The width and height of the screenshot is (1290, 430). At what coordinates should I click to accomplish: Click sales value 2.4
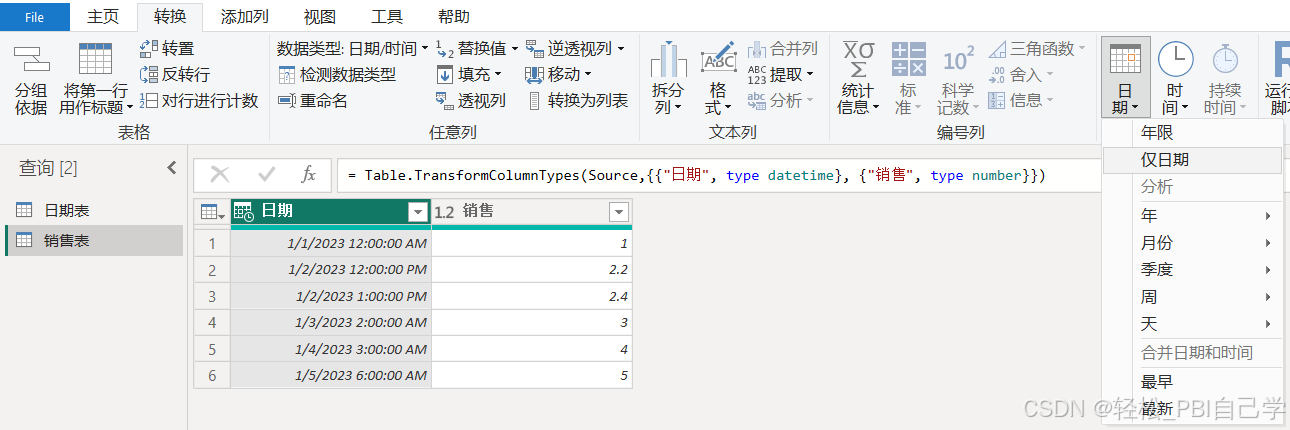coord(532,296)
